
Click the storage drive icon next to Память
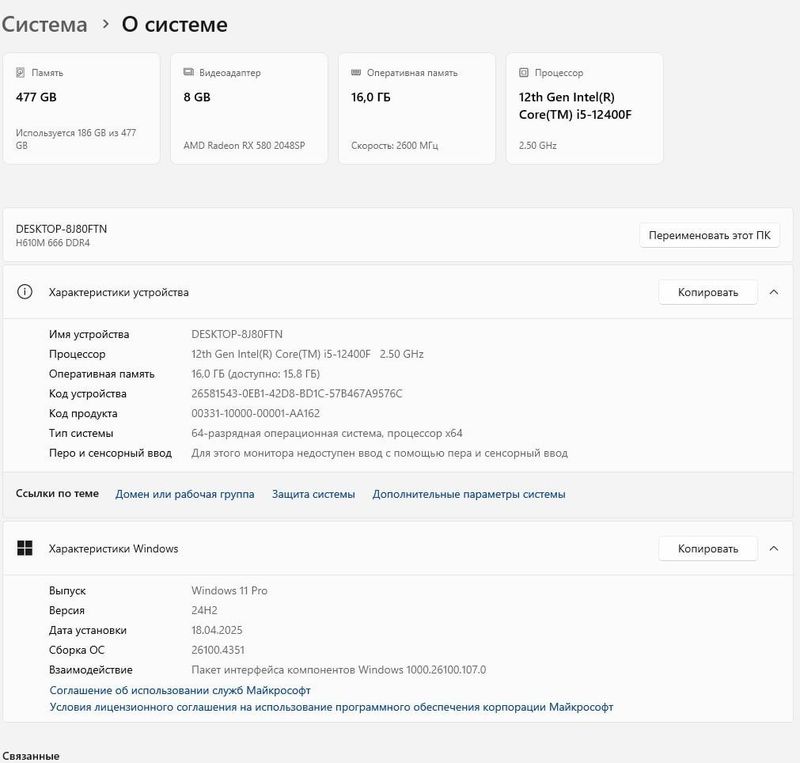coord(20,72)
